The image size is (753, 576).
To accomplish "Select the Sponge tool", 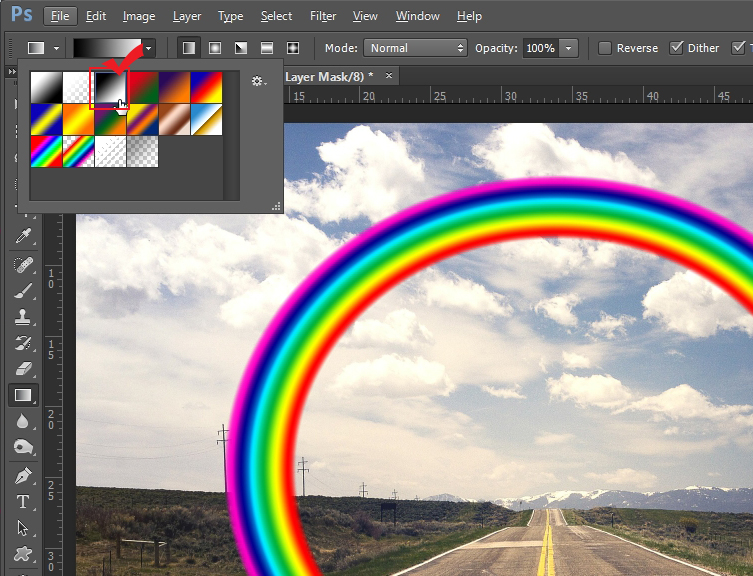I will click(x=23, y=447).
